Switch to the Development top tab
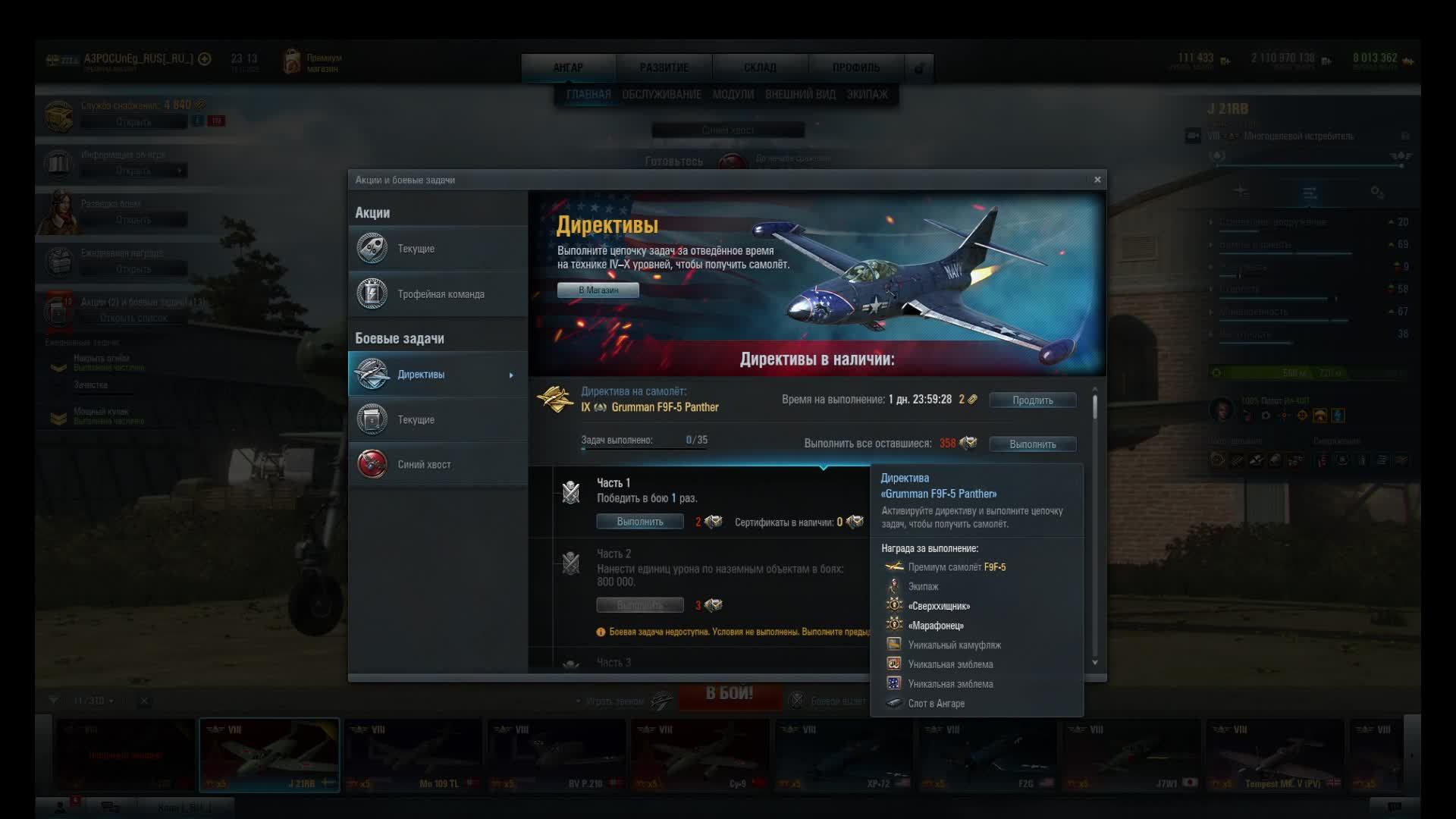The width and height of the screenshot is (1456, 819). click(664, 67)
